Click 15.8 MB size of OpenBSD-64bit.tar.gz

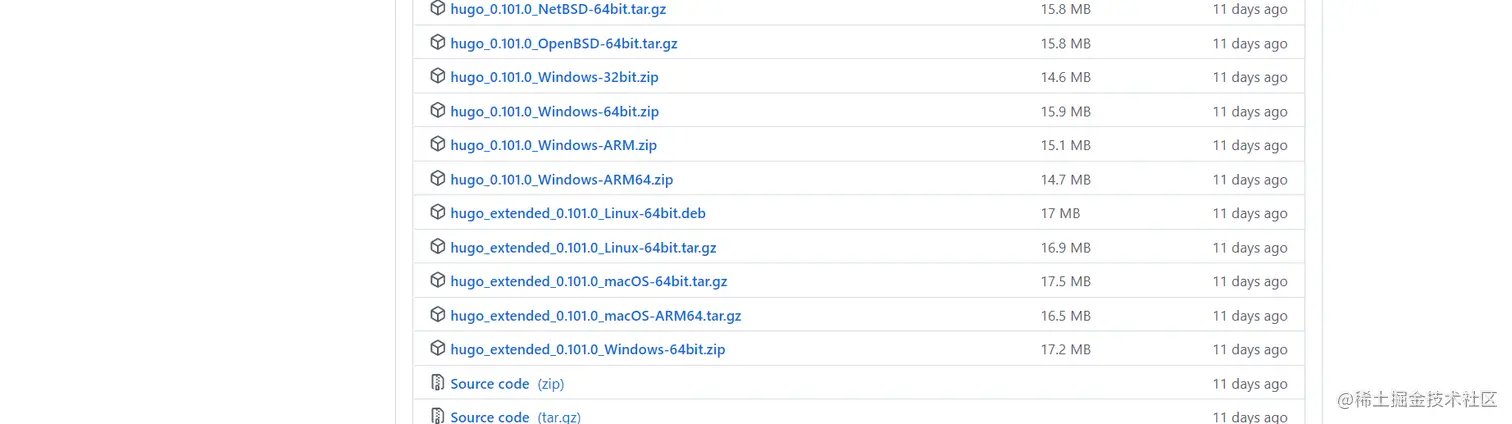(x=1065, y=43)
